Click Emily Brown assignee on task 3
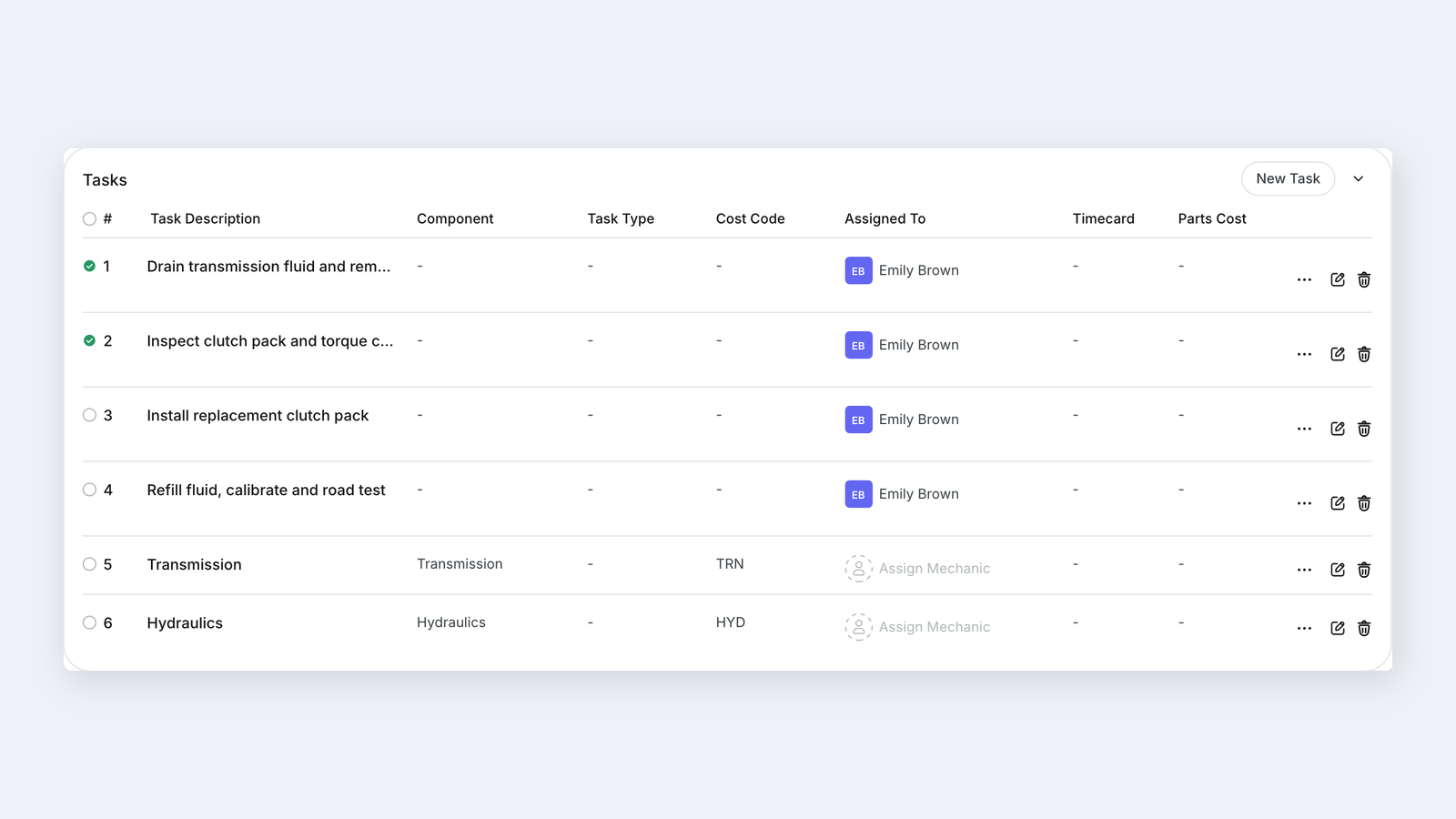This screenshot has height=819, width=1456. tap(902, 420)
